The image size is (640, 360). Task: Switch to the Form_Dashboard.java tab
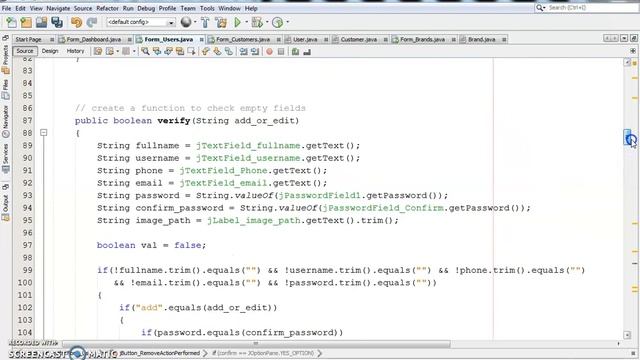tap(93, 39)
